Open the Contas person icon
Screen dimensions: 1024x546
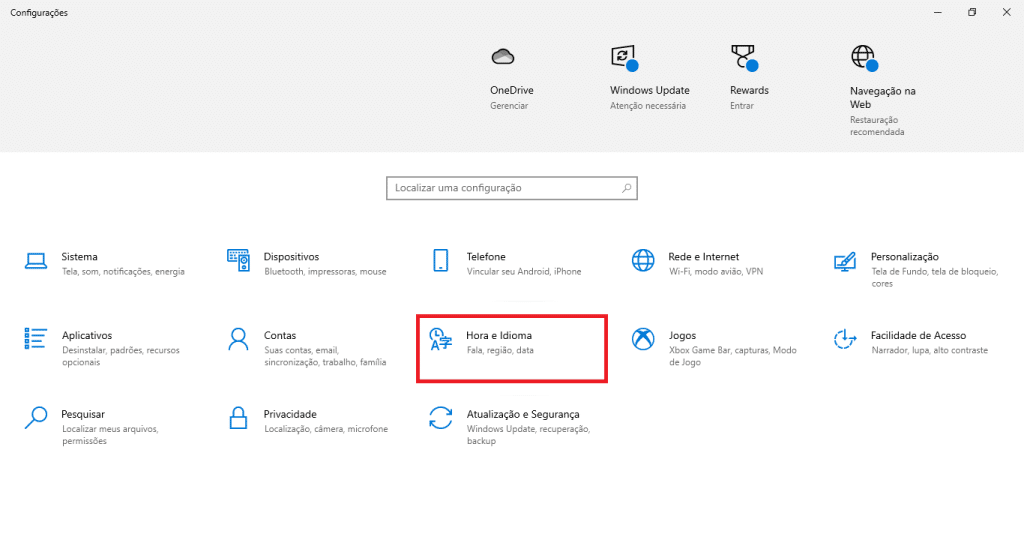(238, 339)
